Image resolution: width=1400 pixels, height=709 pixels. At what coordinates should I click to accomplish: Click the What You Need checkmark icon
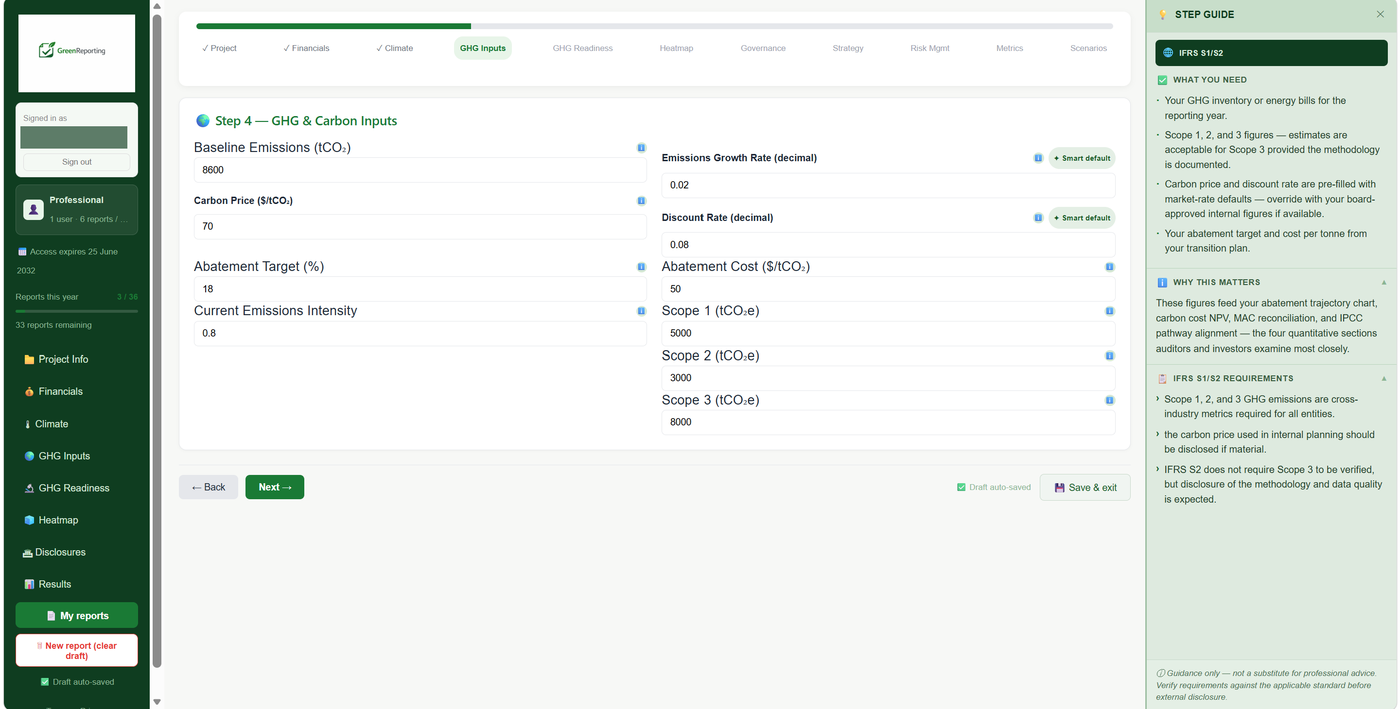[1162, 80]
